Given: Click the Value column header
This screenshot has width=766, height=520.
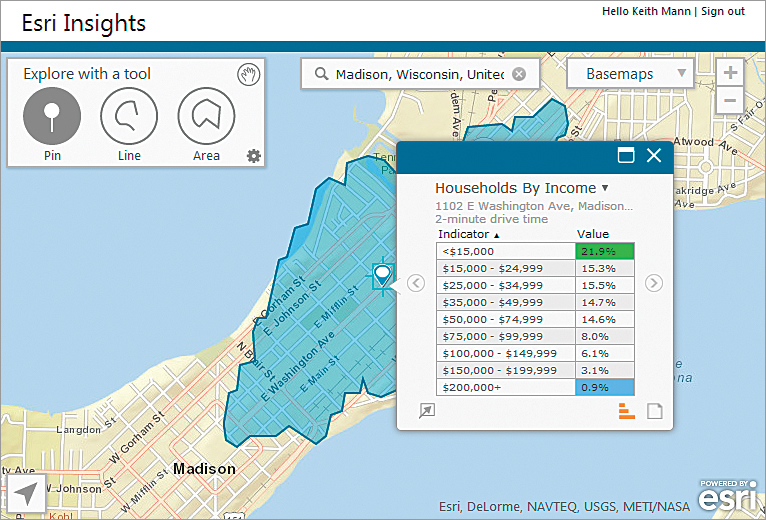Looking at the screenshot, I should 593,234.
